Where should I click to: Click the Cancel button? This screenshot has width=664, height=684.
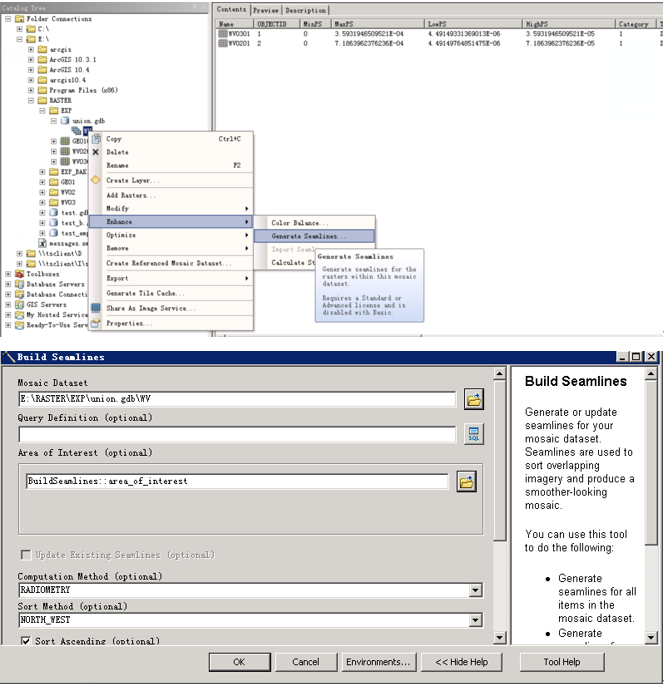pos(306,662)
